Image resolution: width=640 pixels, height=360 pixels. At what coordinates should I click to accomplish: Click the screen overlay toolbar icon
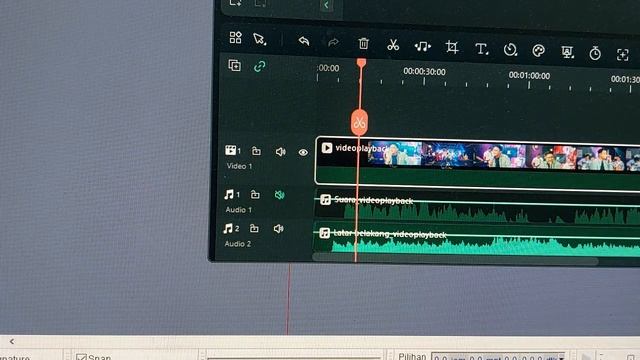[x=567, y=52]
